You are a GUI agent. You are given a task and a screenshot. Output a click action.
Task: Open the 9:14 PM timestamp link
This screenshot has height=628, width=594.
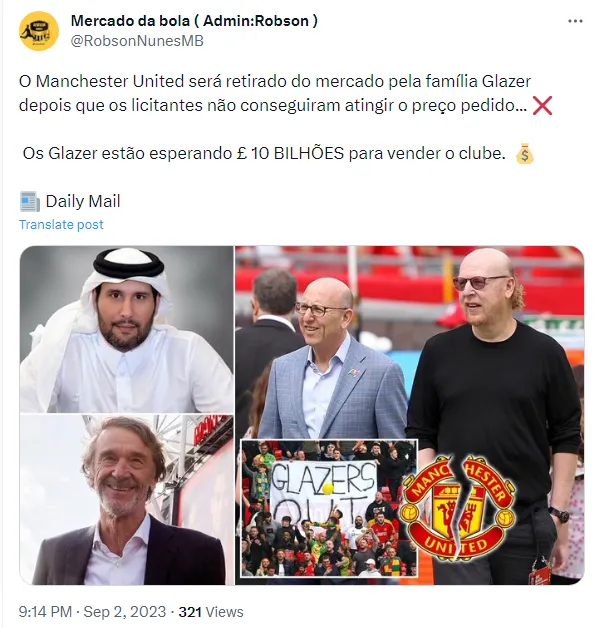[x=45, y=612]
